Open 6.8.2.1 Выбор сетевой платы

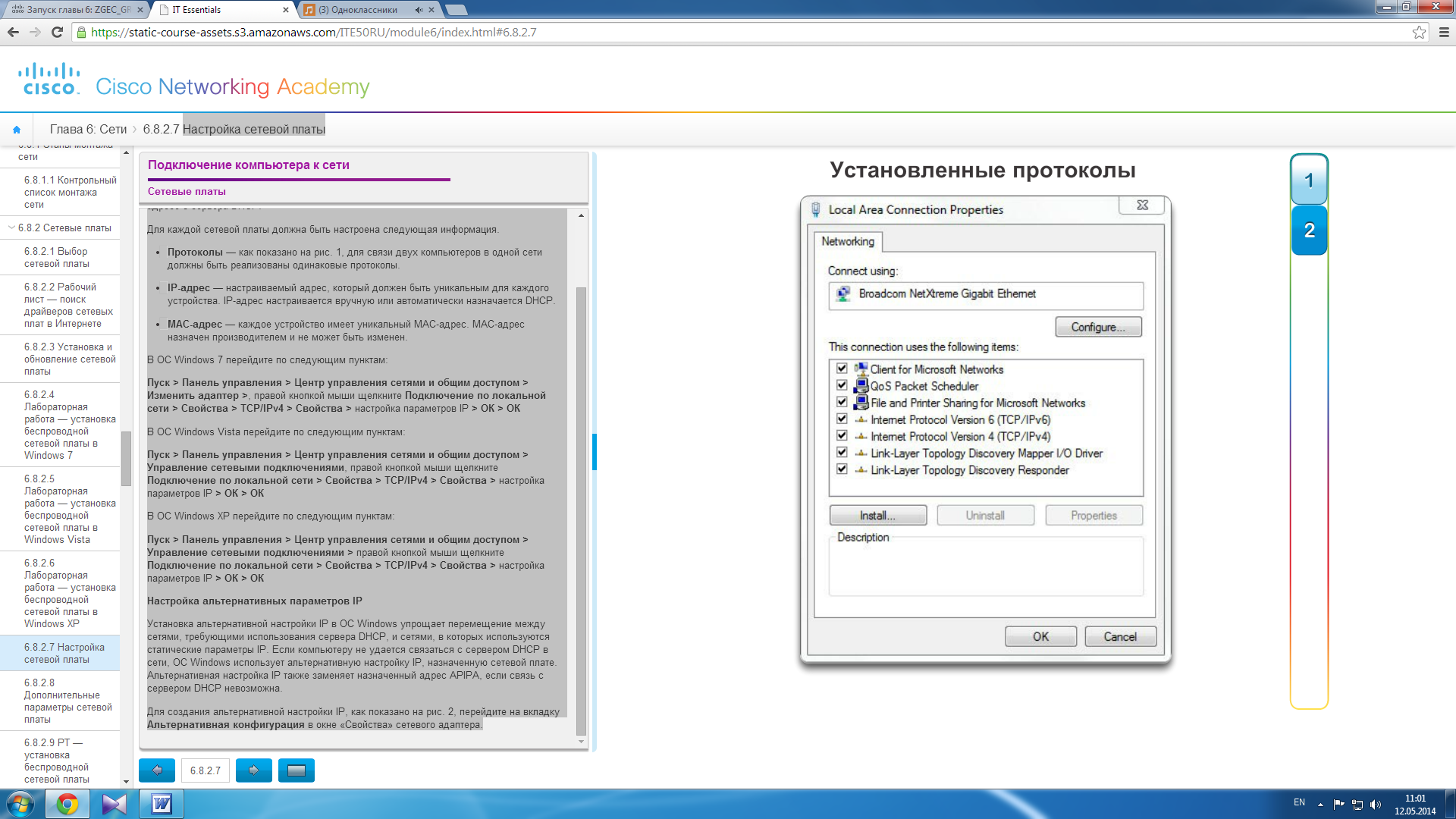(60, 257)
